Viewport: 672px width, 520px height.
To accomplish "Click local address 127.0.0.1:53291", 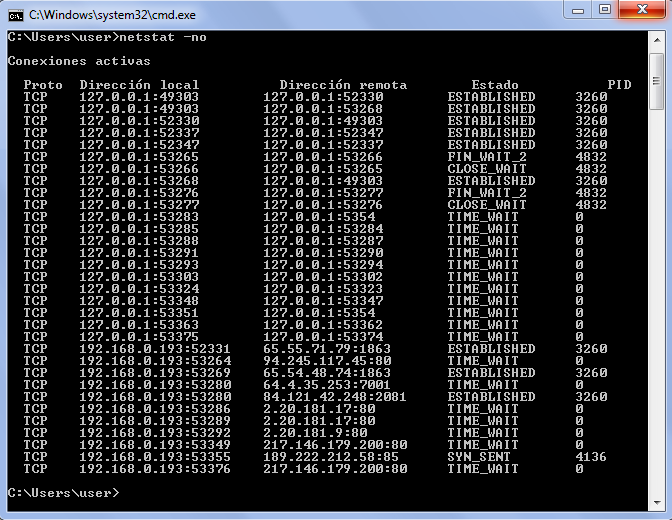I will [139, 253].
